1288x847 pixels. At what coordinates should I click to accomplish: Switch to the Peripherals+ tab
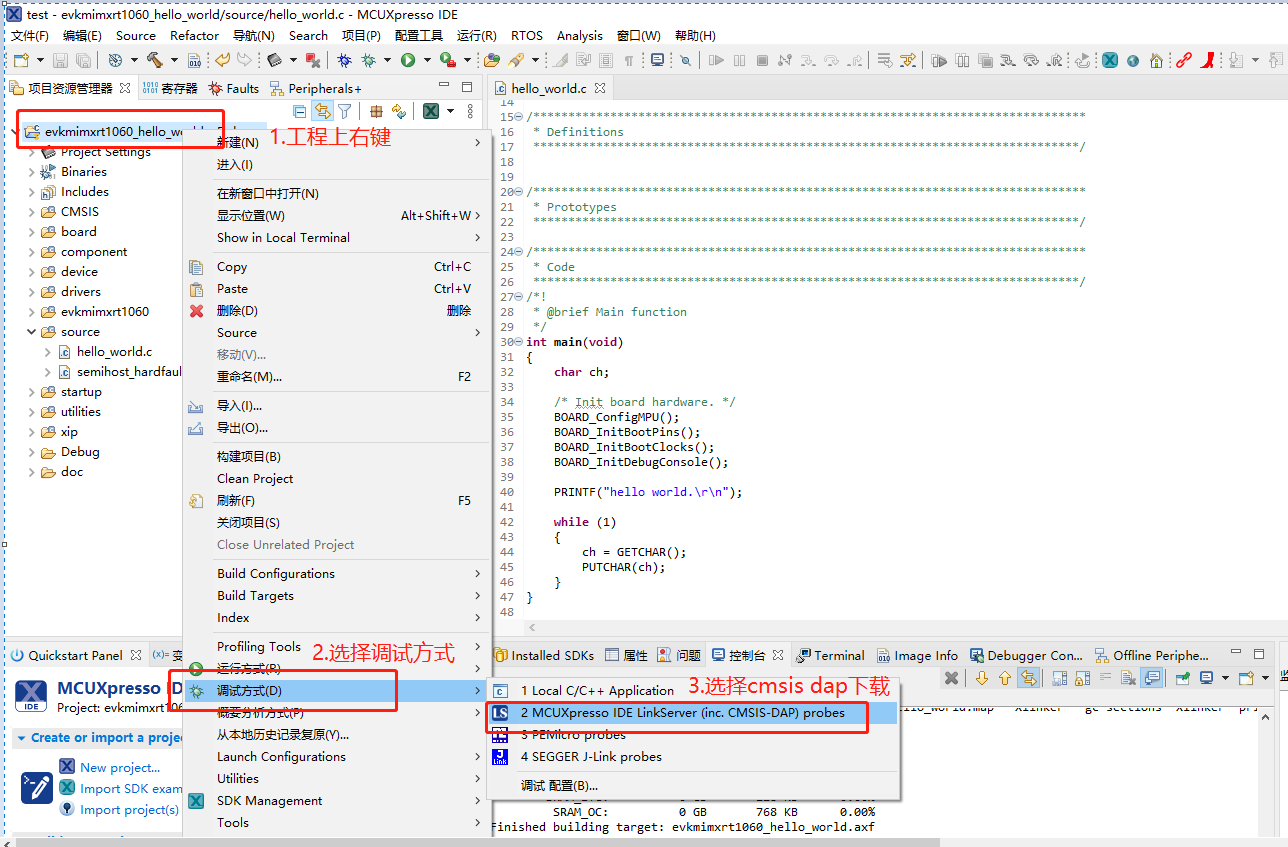(x=315, y=88)
